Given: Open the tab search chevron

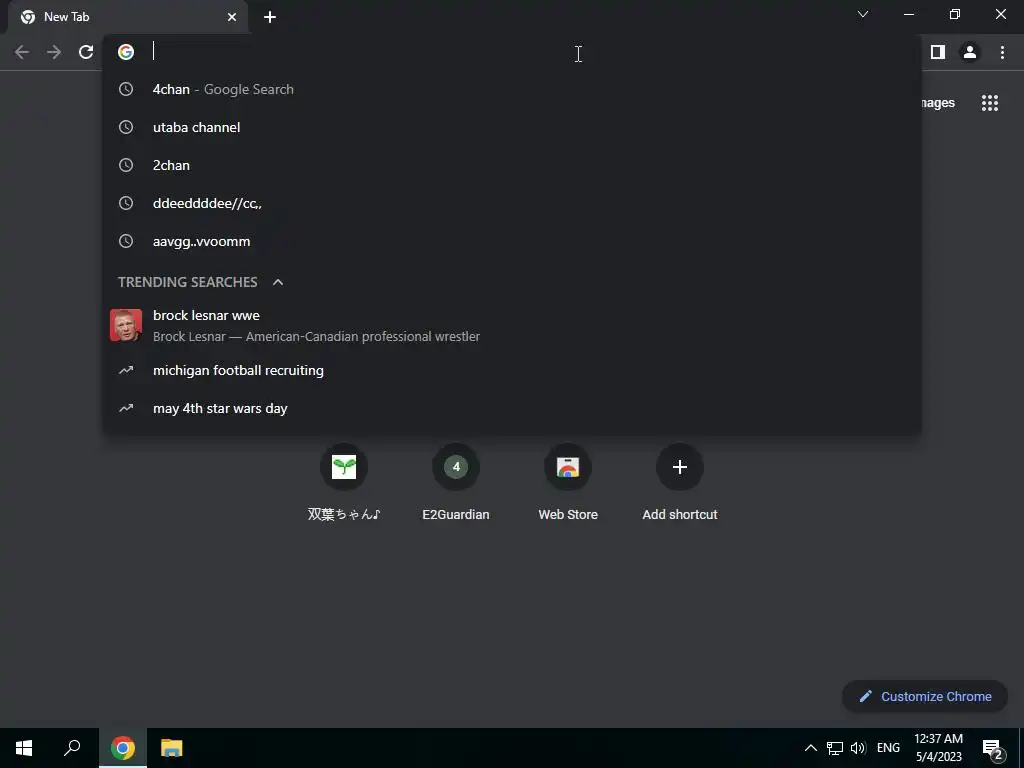Looking at the screenshot, I should point(863,14).
